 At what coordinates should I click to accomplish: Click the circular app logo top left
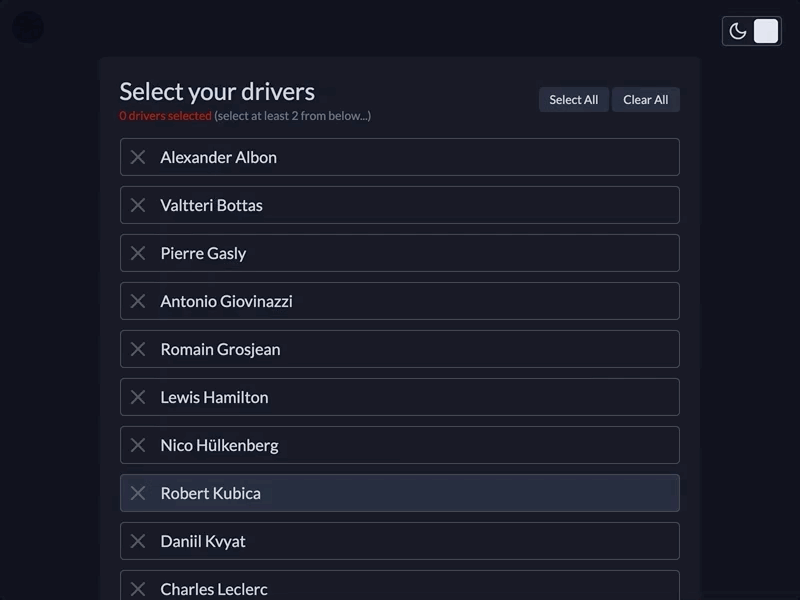point(27,27)
